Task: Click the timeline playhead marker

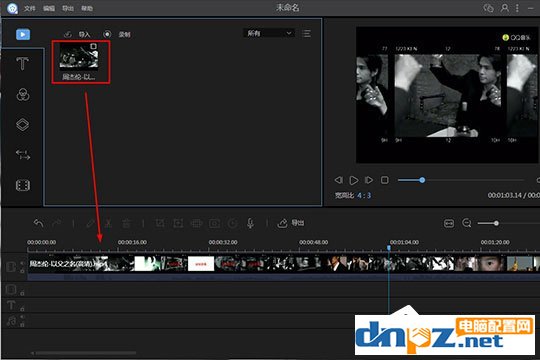Action: (x=389, y=248)
